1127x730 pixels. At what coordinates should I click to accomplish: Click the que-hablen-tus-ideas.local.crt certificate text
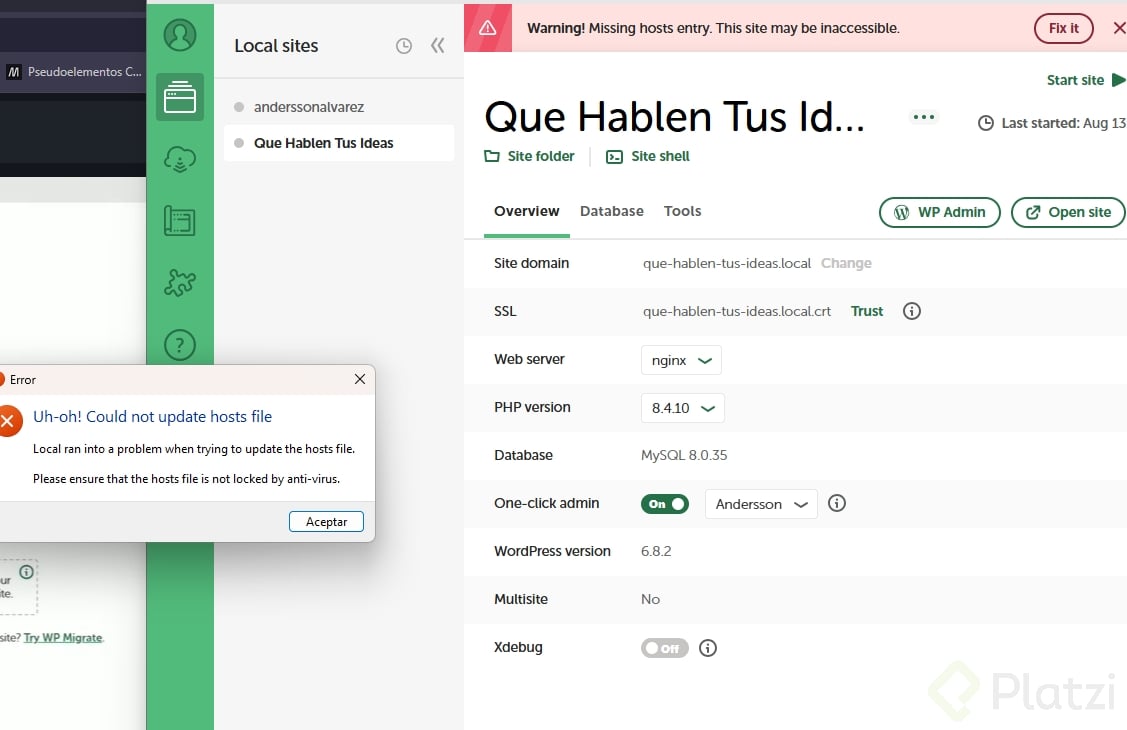point(737,311)
